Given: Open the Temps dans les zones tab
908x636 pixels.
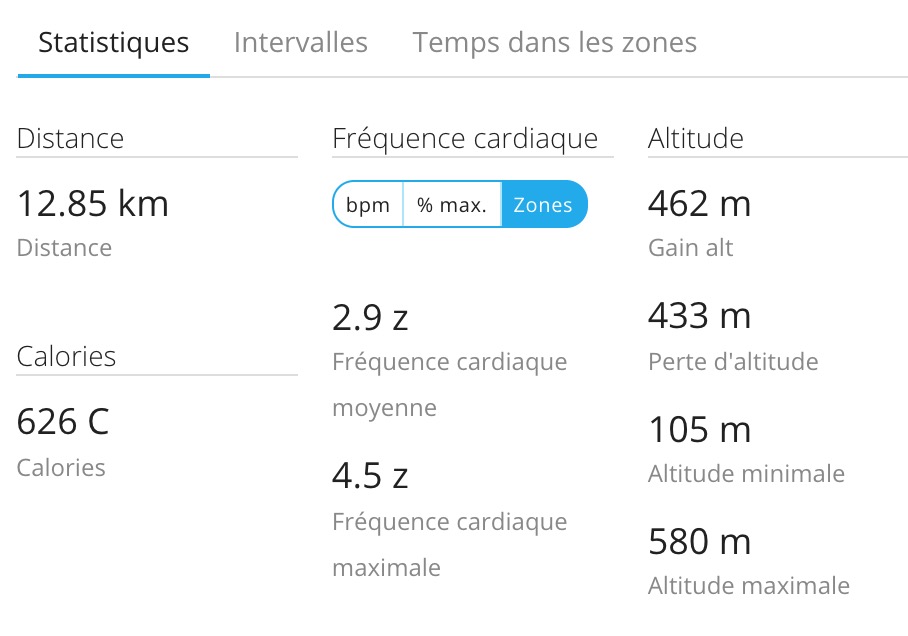Looking at the screenshot, I should pyautogui.click(x=554, y=42).
